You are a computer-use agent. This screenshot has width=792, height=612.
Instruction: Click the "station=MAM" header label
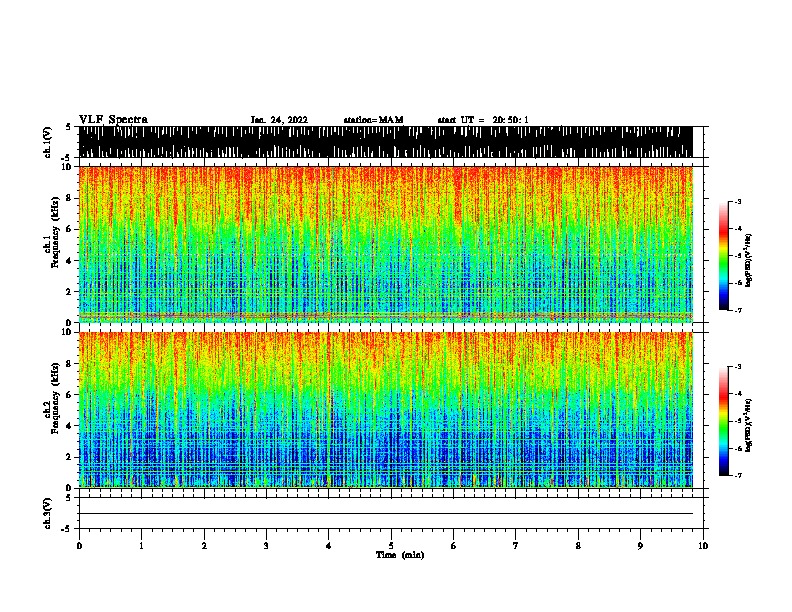pyautogui.click(x=374, y=120)
